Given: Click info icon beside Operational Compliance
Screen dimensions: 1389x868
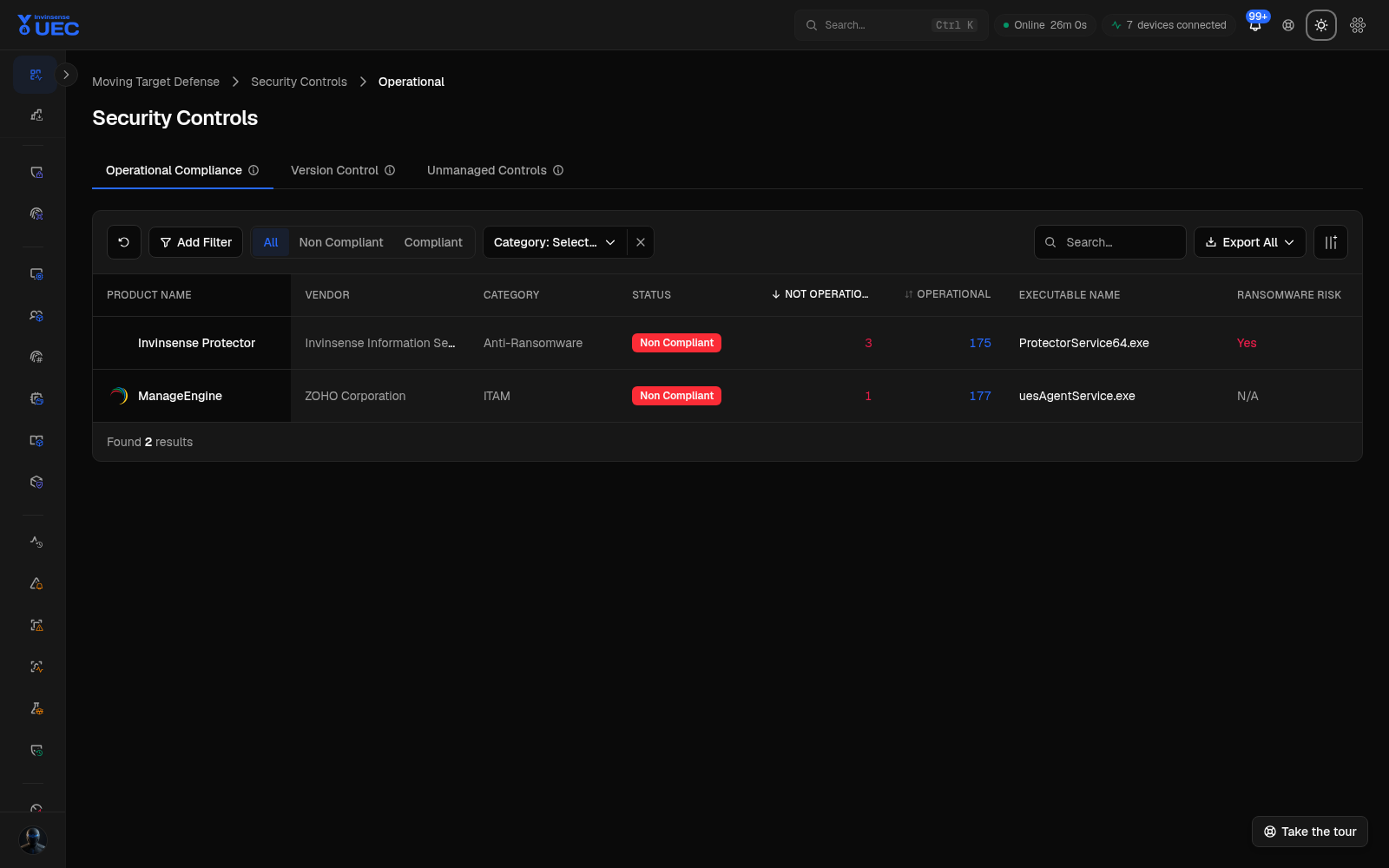Looking at the screenshot, I should pos(253,170).
